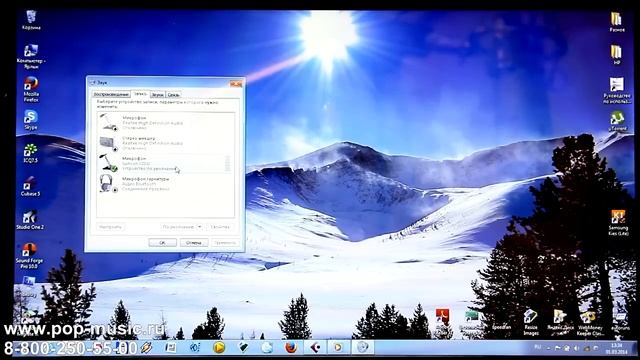
Task: Launch the ICQ7.5 desktop icon
Action: tap(31, 153)
